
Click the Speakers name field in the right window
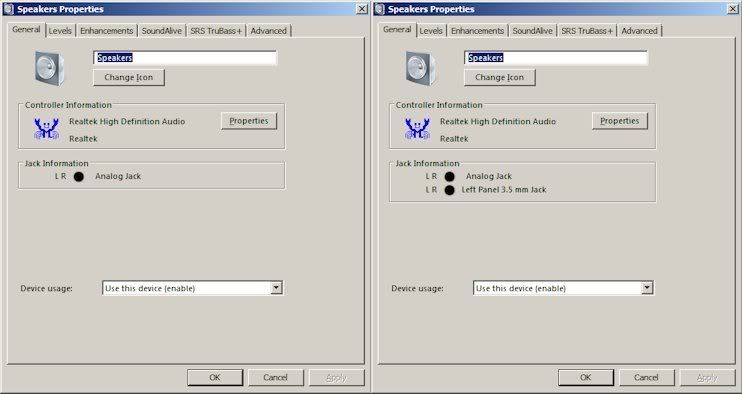(x=556, y=58)
